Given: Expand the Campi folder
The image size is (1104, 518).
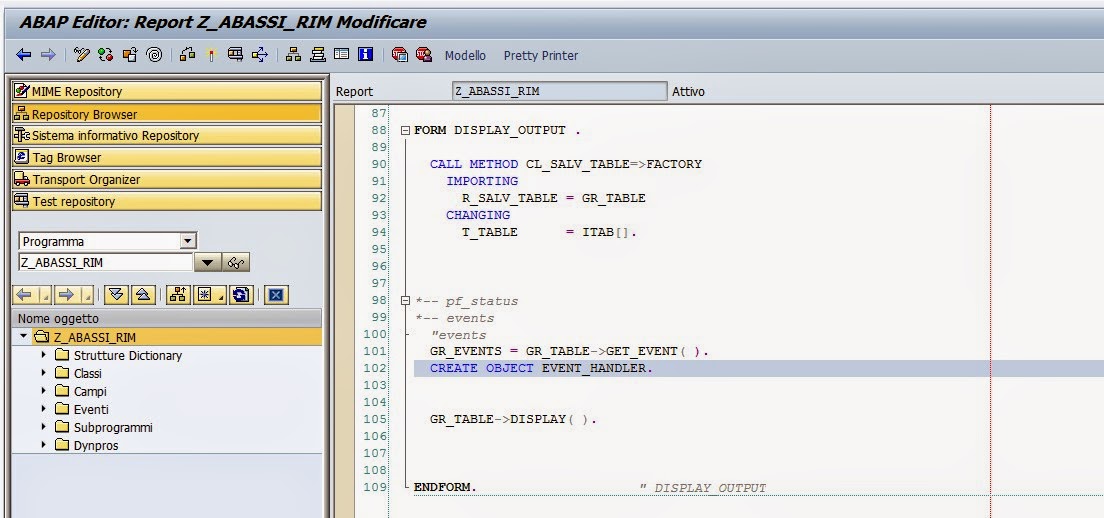Looking at the screenshot, I should tap(44, 391).
